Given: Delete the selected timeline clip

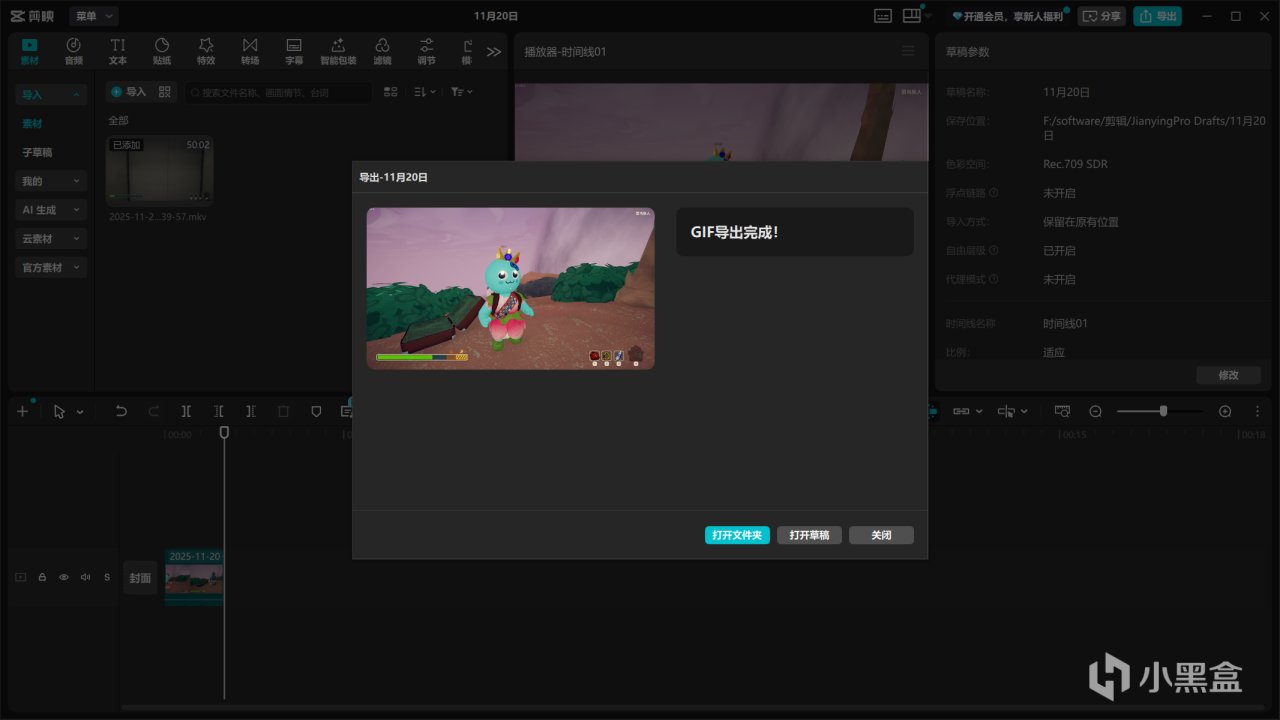Looking at the screenshot, I should click(284, 411).
